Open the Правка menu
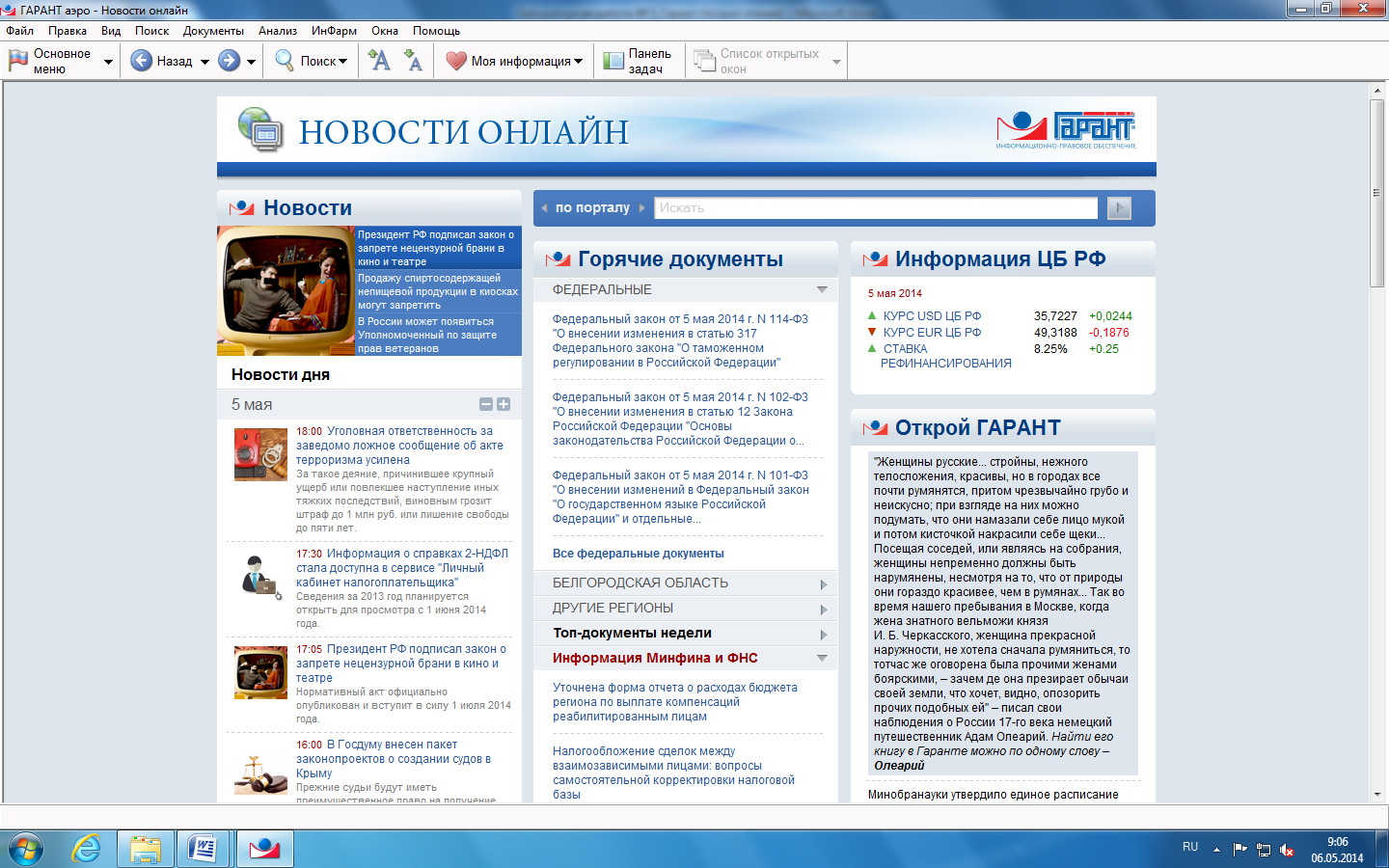 coord(68,31)
